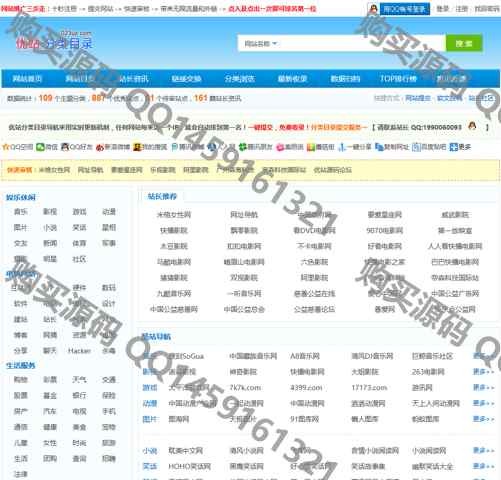Click 天气 under 生活服务

coord(79,380)
